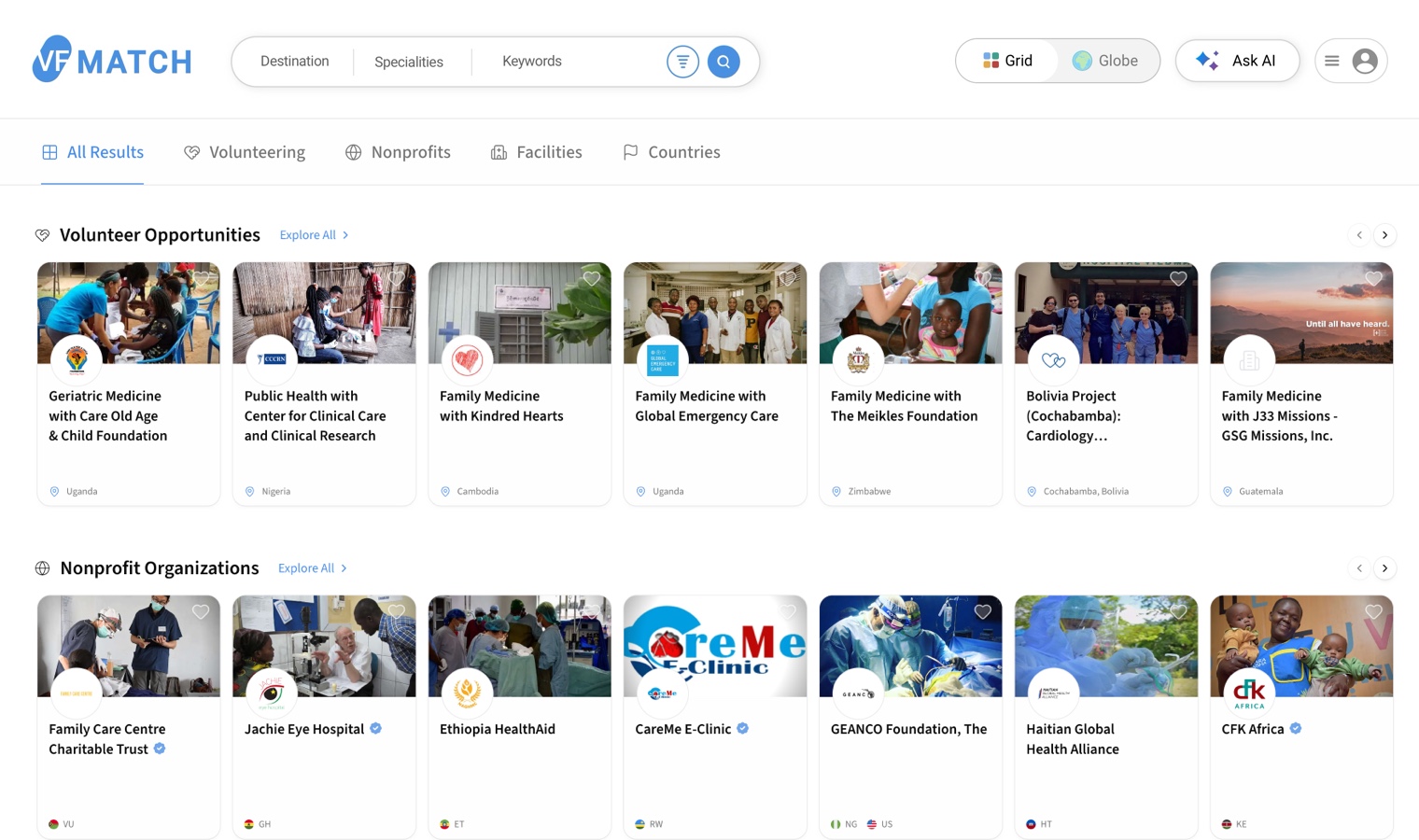Click the blue search magnifier button

click(724, 62)
